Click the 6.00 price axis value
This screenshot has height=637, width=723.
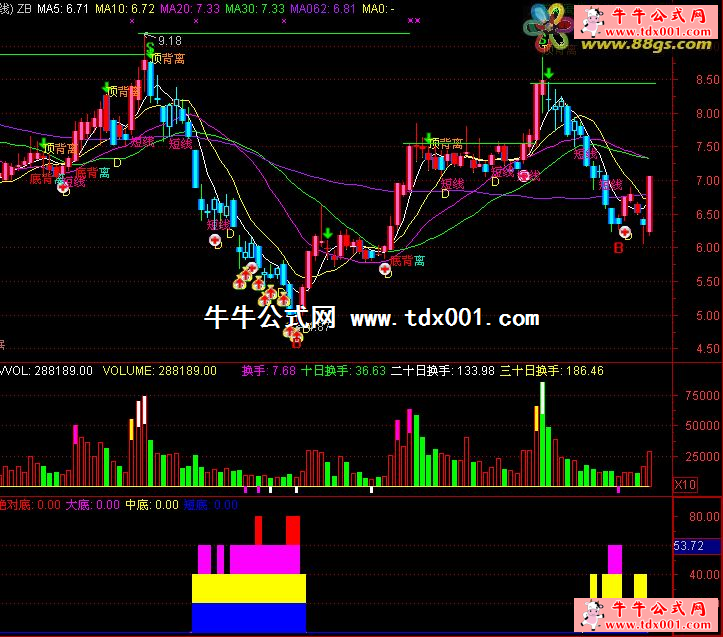707,248
